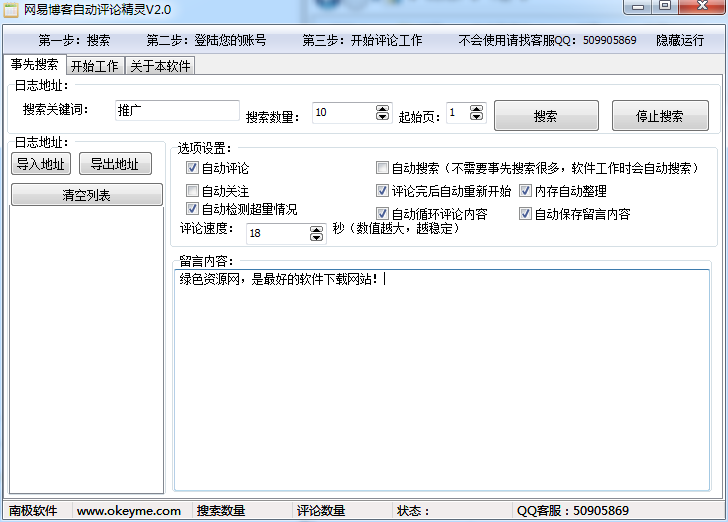Switch to the 事先搜索 tab
This screenshot has height=522, width=728.
pos(35,64)
